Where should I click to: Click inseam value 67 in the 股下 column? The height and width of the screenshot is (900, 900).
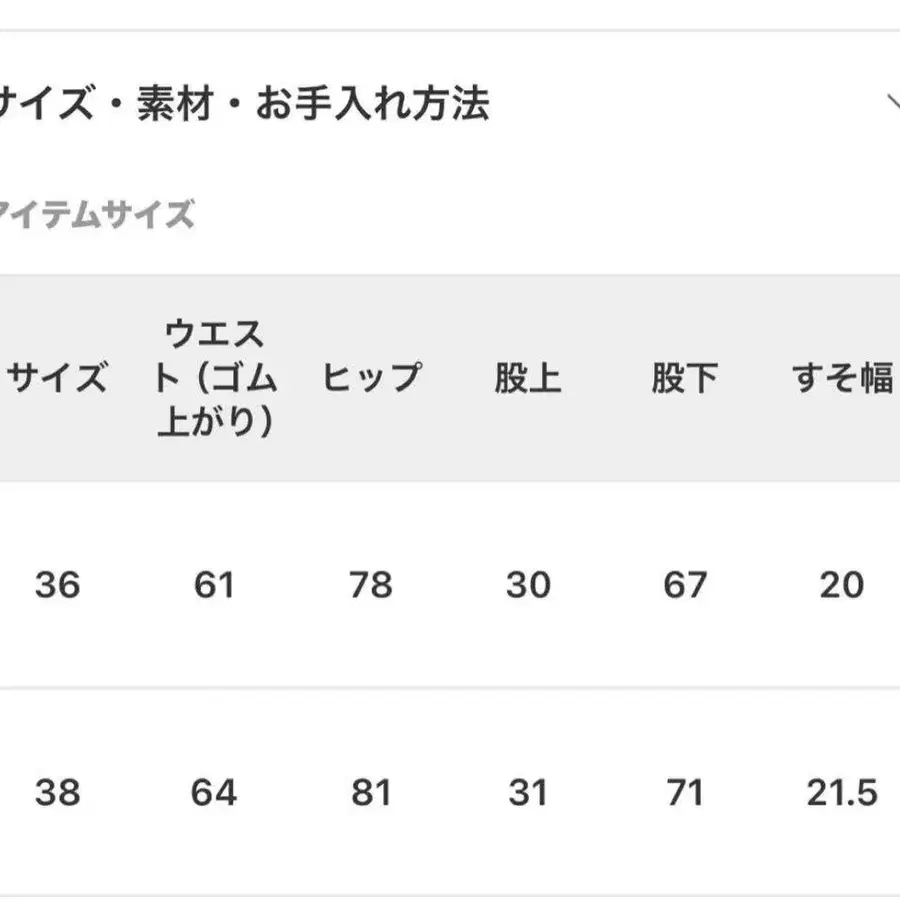click(x=685, y=585)
